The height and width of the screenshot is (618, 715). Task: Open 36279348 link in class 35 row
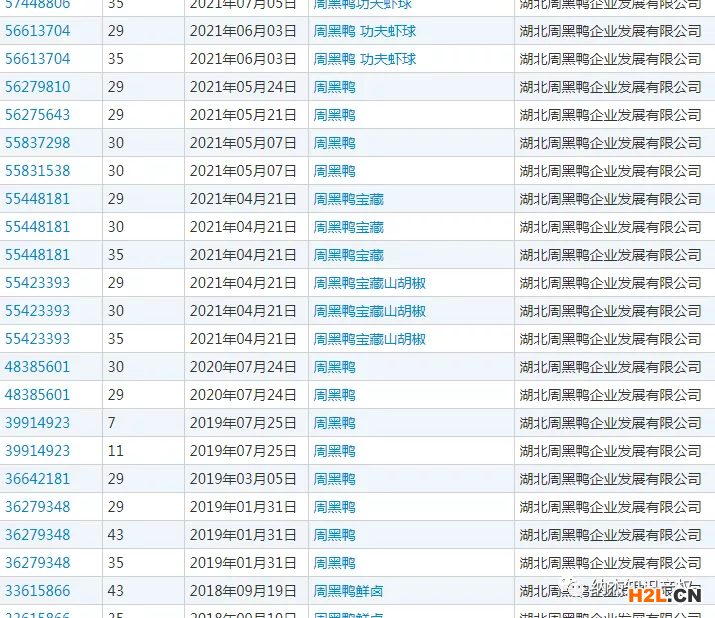(x=37, y=562)
